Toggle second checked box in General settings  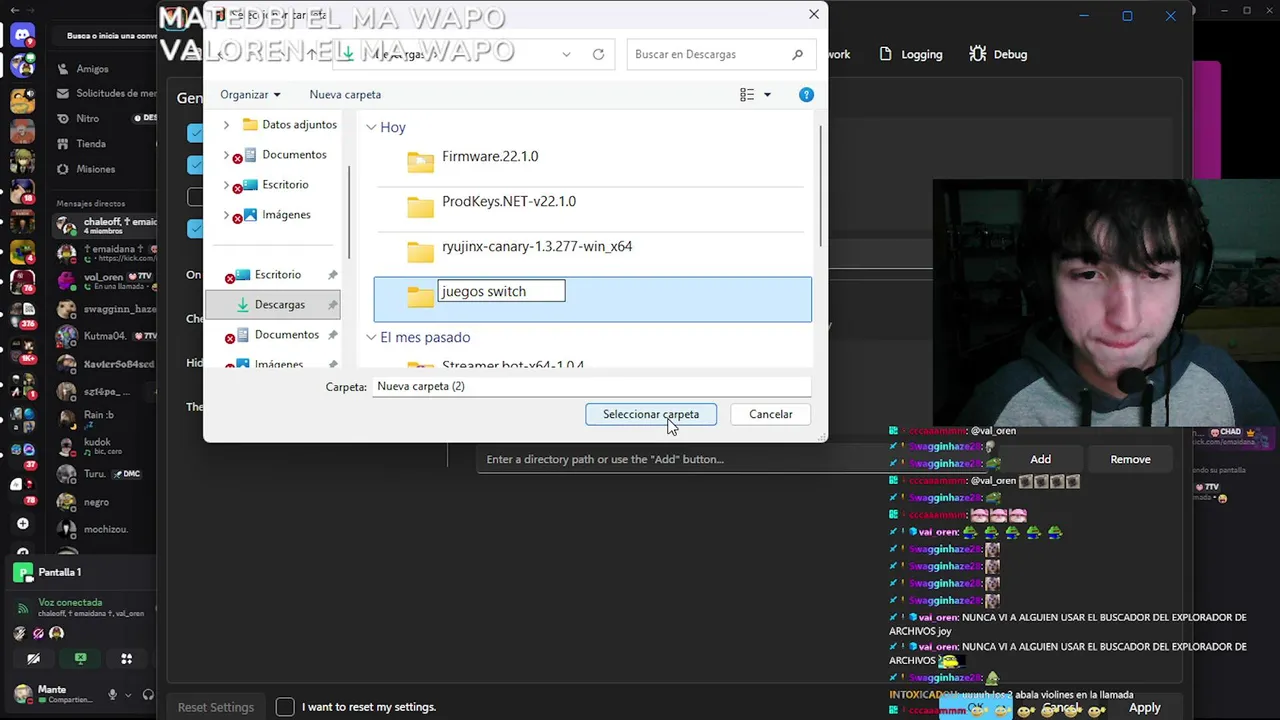click(195, 165)
